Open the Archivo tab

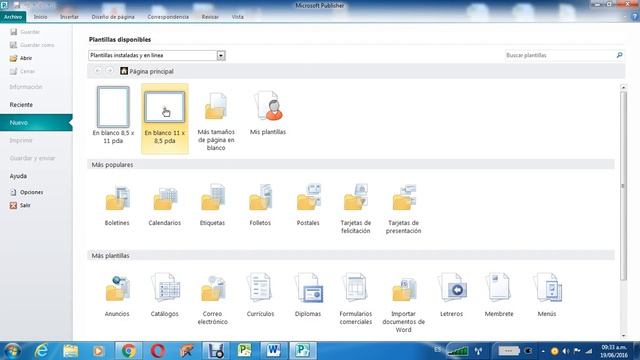point(13,17)
